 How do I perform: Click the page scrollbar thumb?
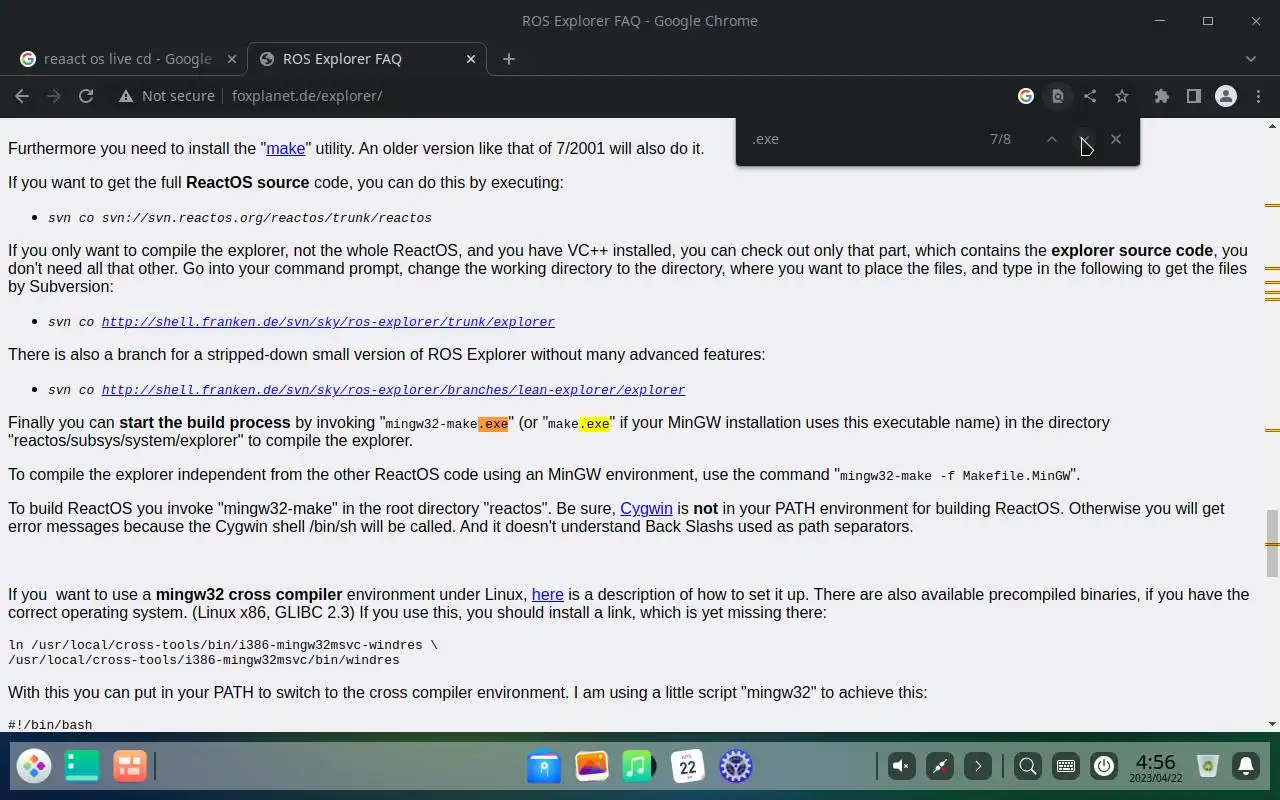[x=1272, y=543]
